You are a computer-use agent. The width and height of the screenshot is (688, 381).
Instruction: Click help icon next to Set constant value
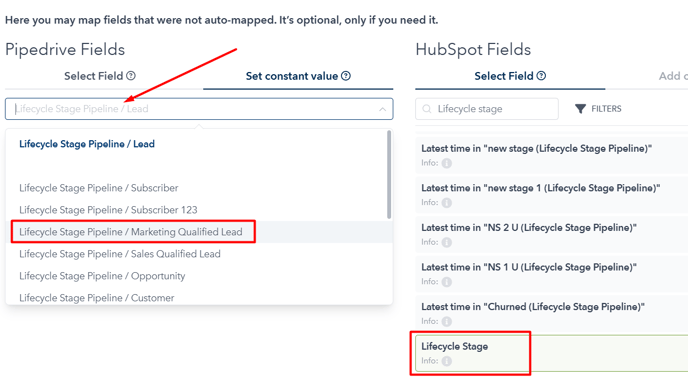(346, 76)
